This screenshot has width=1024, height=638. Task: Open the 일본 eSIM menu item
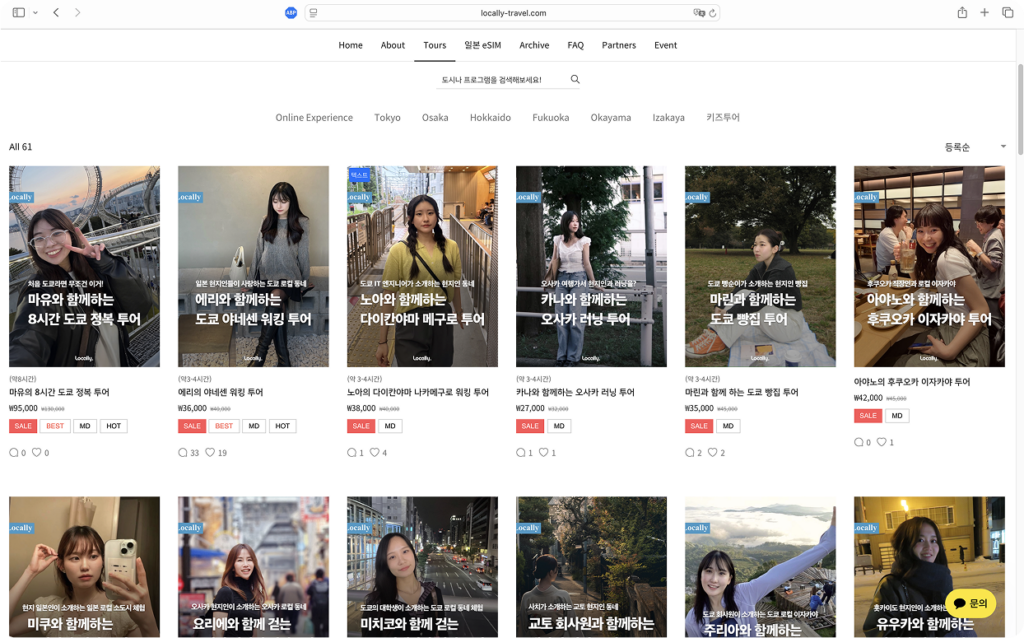point(482,45)
